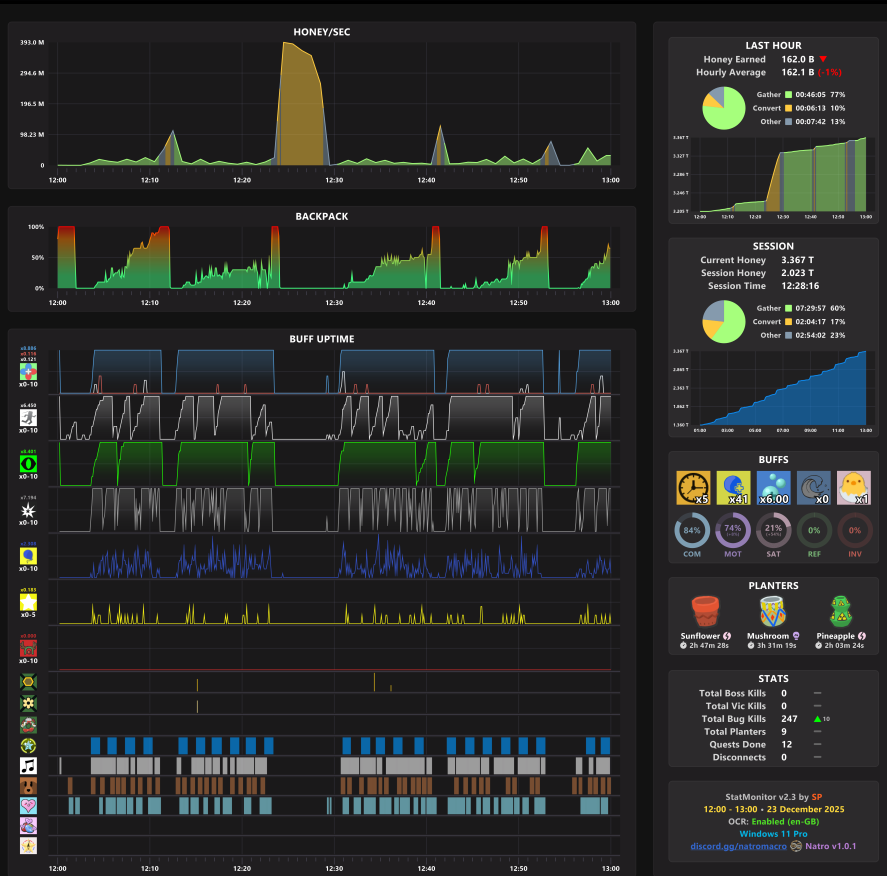Image resolution: width=887 pixels, height=876 pixels.
Task: Click the blue balloon buff icon
Action: coord(28,556)
